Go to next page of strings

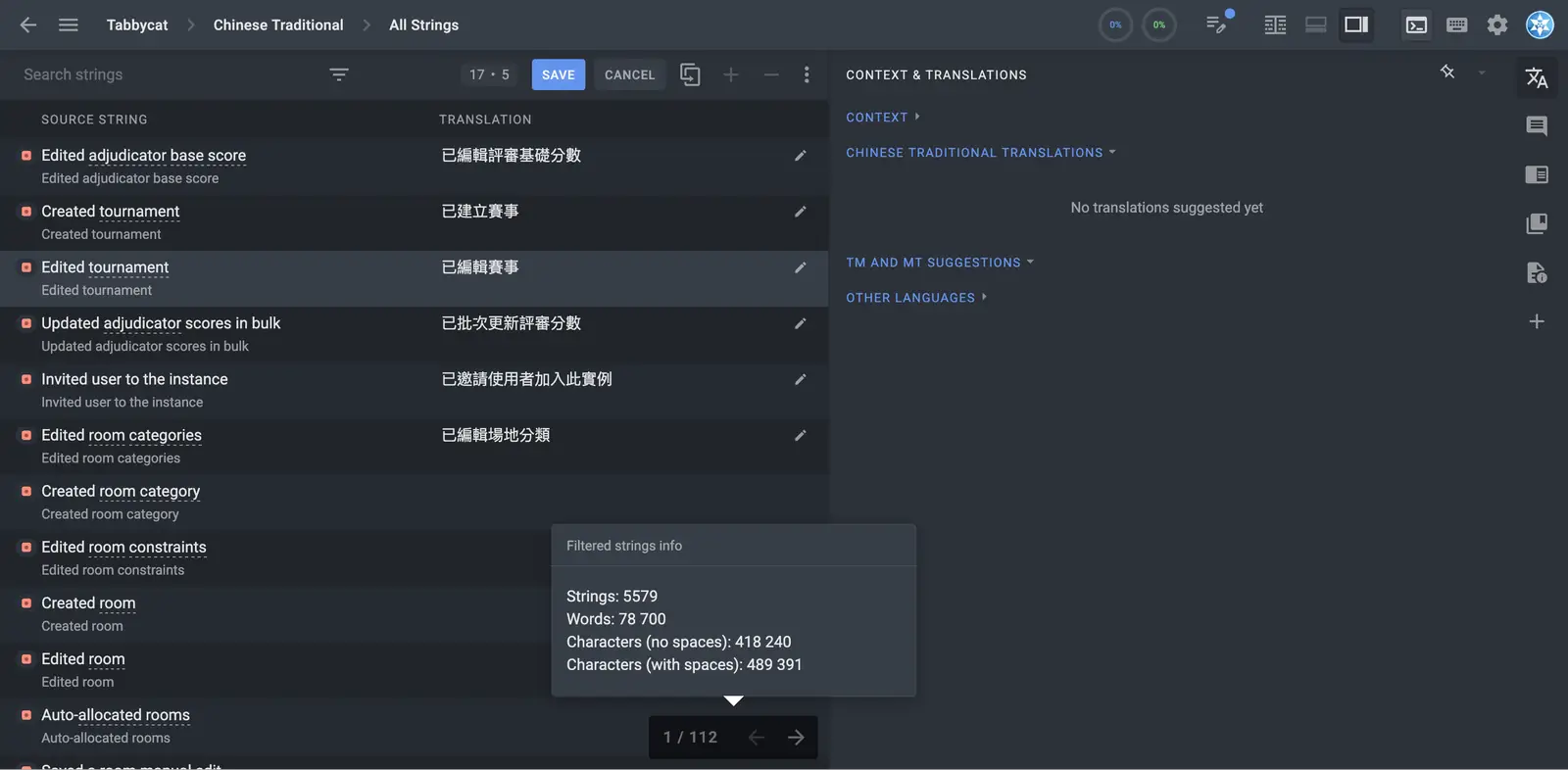point(796,738)
